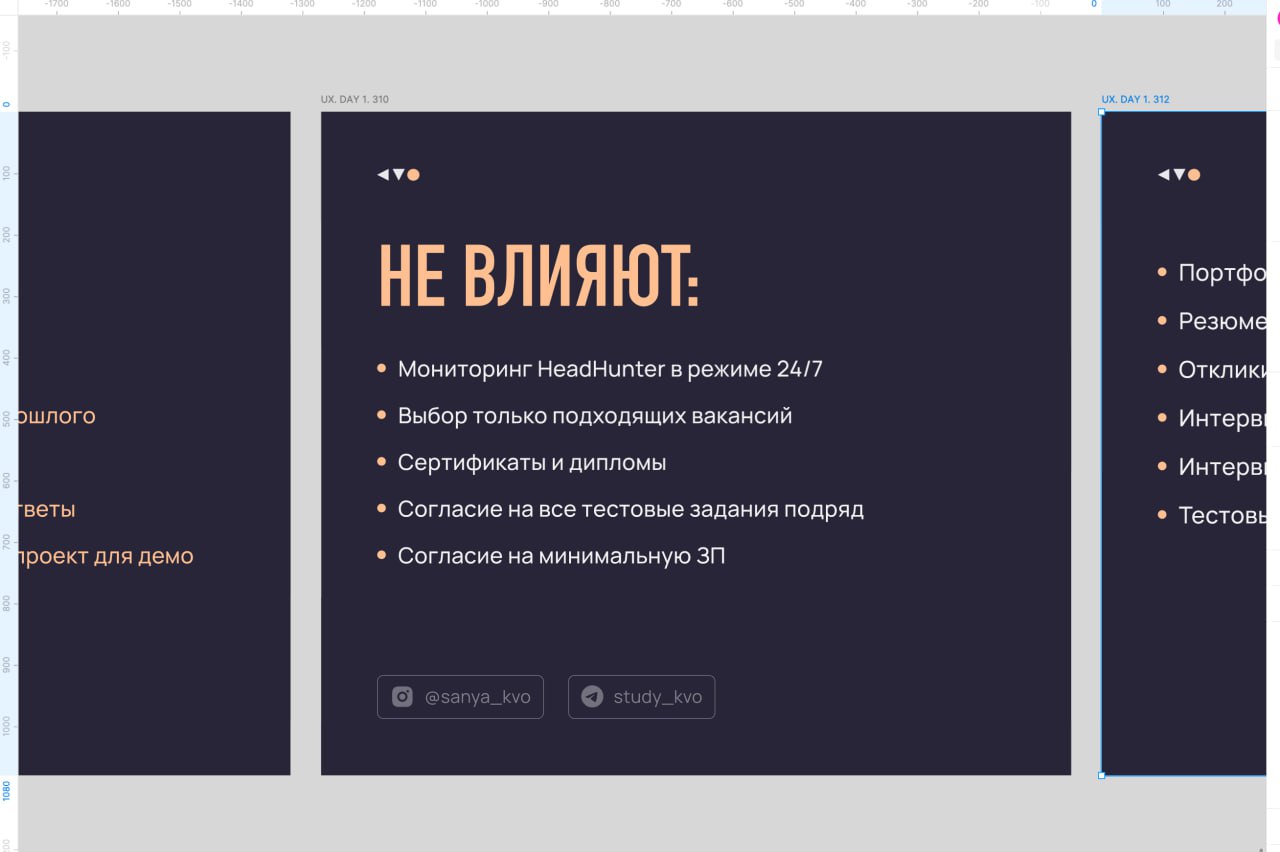Grab the bottom-left selection handle of frame 312
1280x852 pixels.
point(1102,775)
